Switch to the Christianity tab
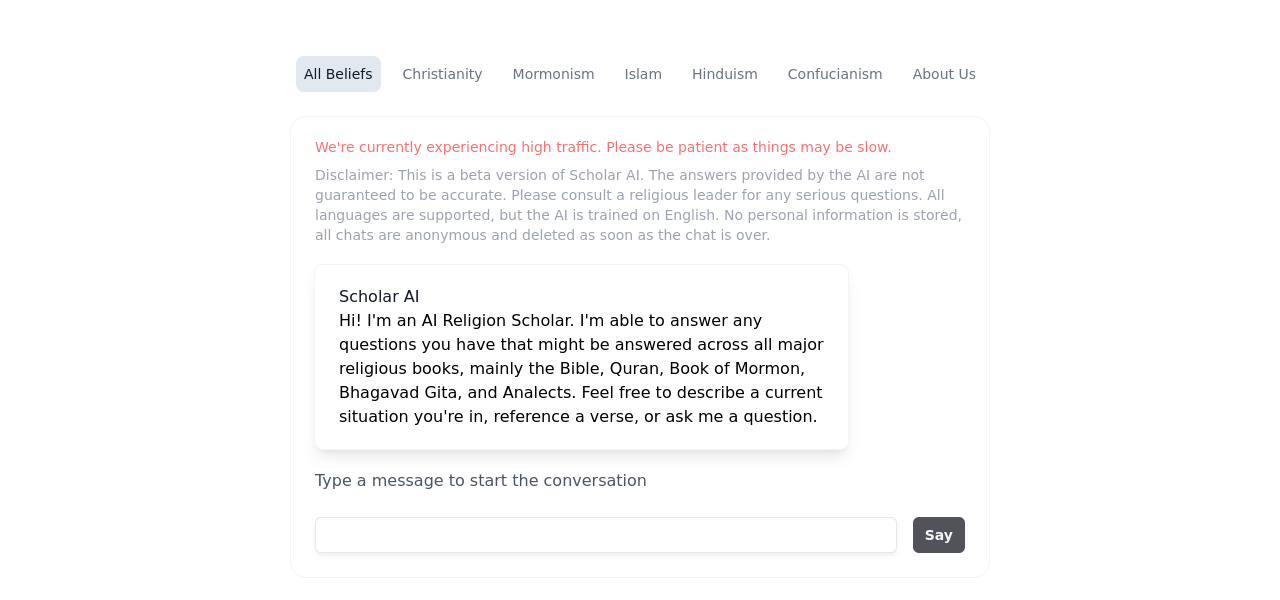Image resolution: width=1280 pixels, height=600 pixels. [x=442, y=74]
